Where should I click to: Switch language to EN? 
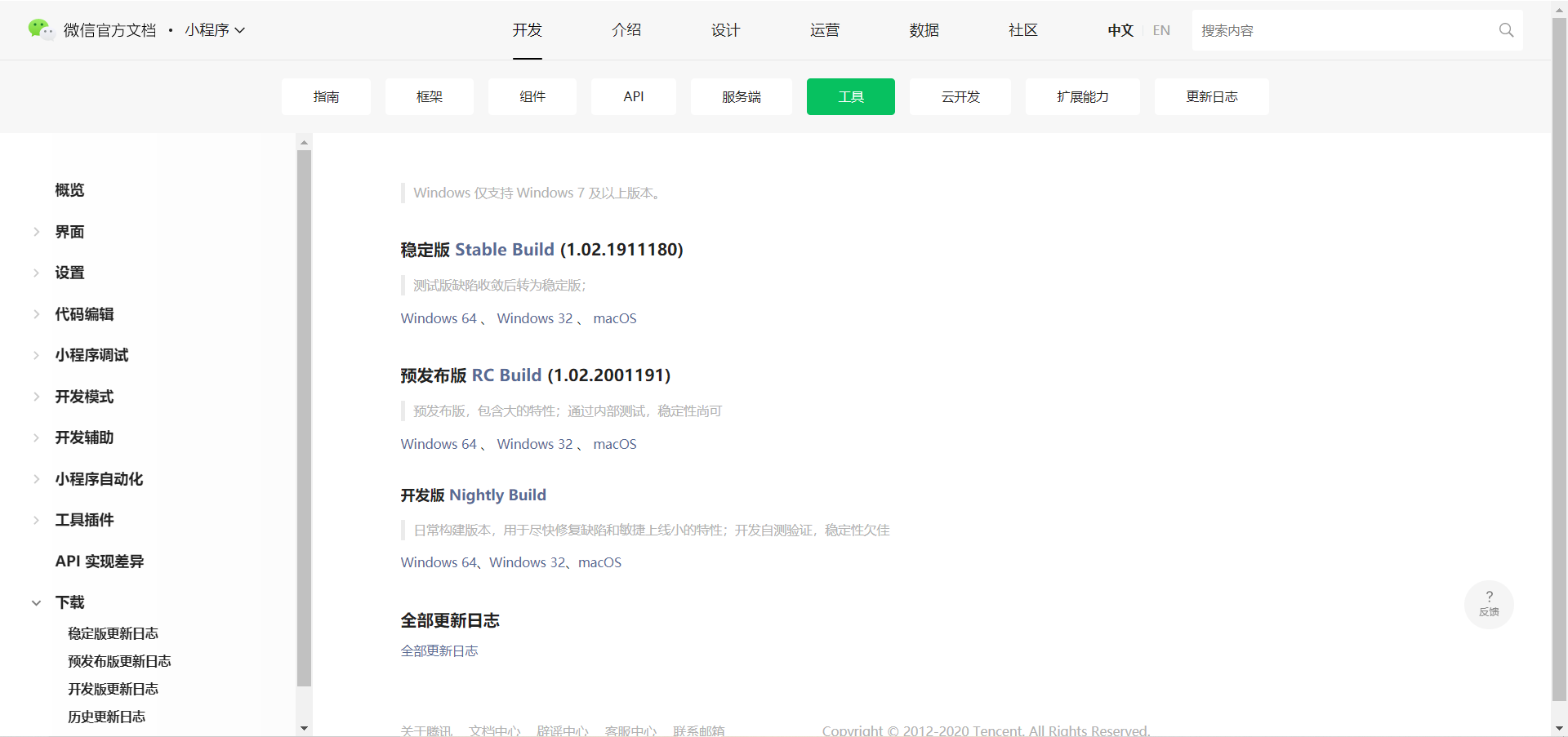click(1161, 30)
